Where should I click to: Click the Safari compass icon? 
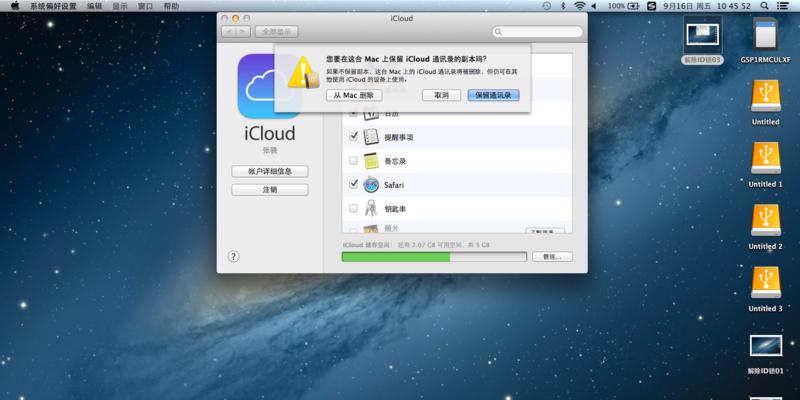371,185
